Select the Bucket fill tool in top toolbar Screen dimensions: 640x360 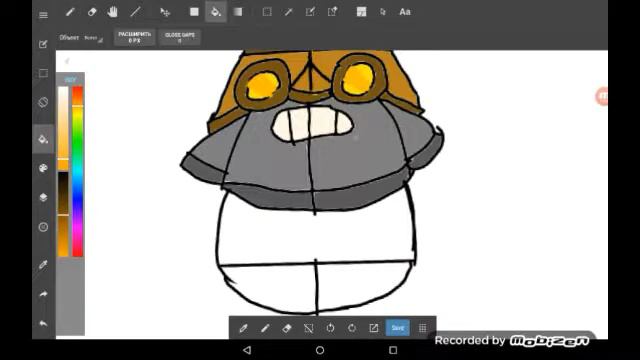pos(216,12)
